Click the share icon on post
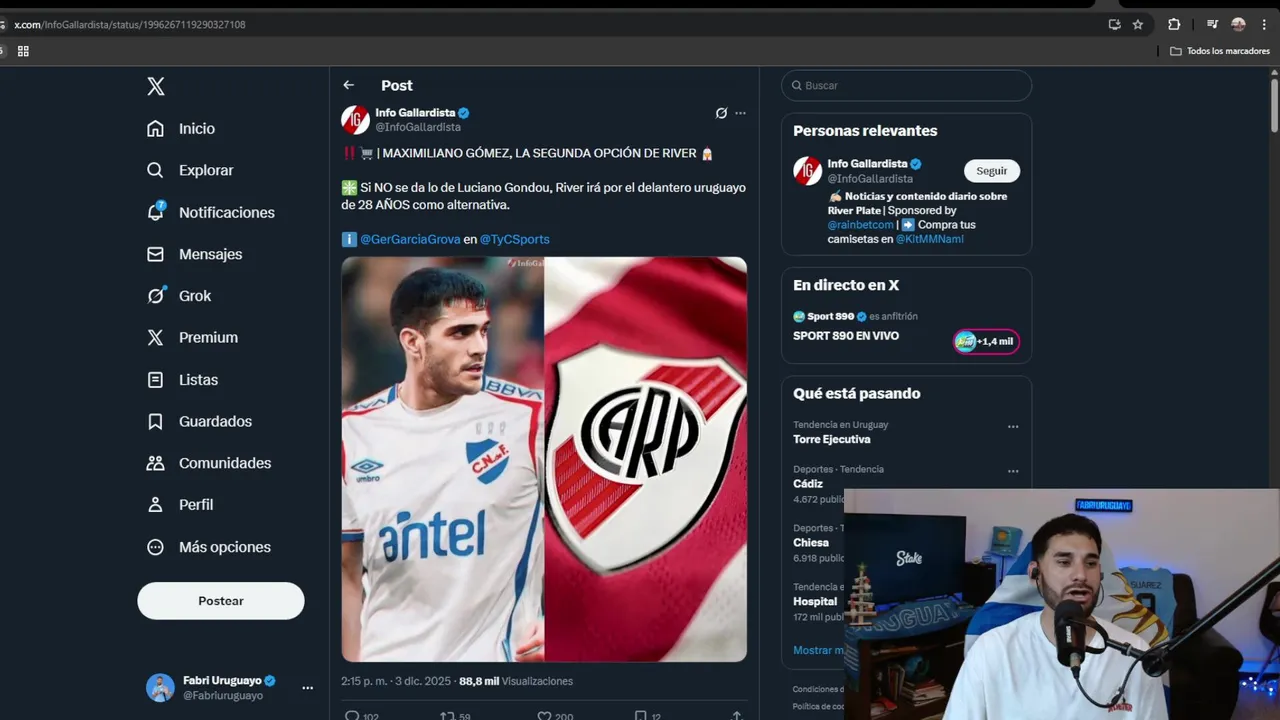1280x720 pixels. point(737,716)
